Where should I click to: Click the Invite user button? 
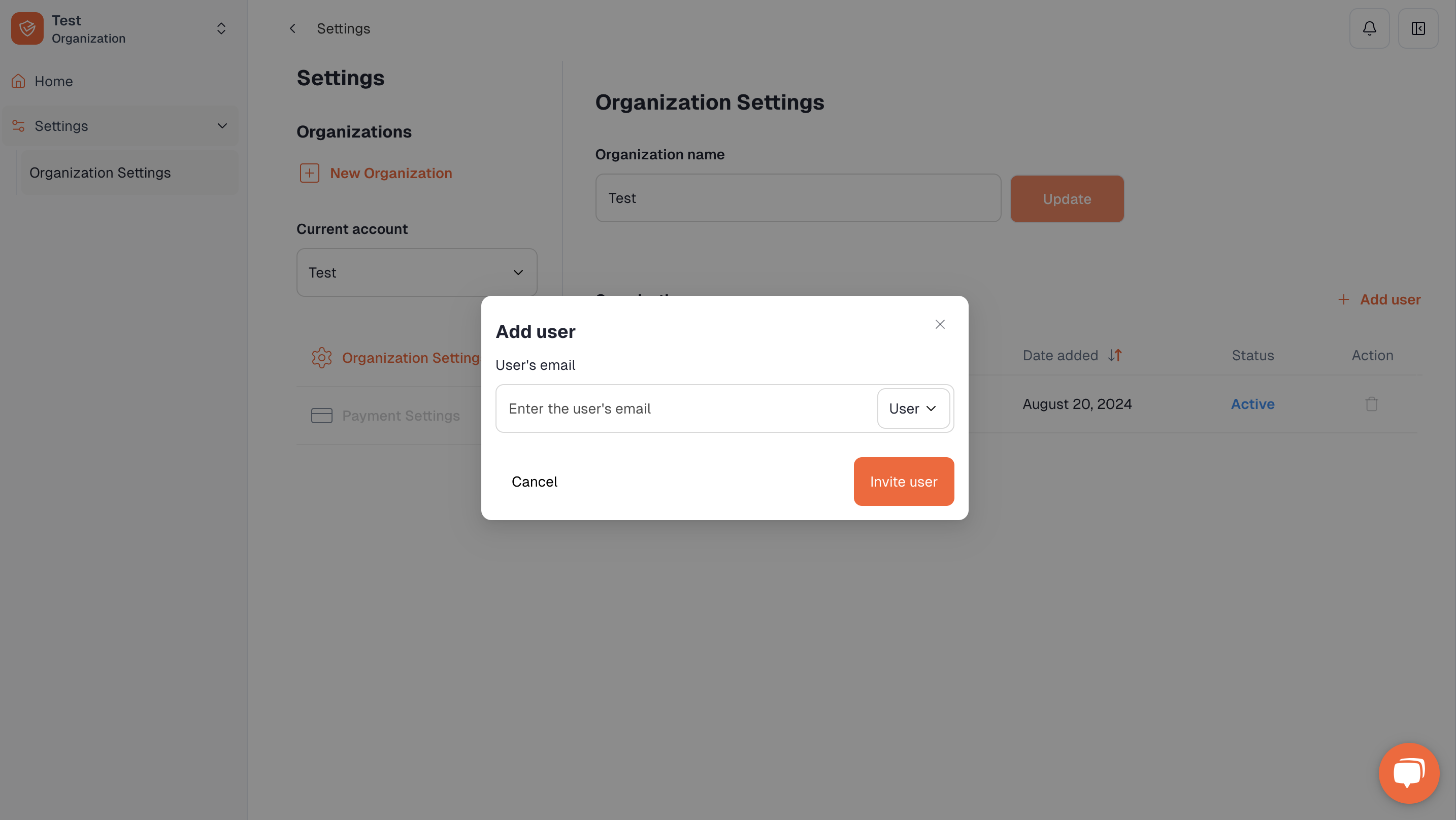(903, 482)
